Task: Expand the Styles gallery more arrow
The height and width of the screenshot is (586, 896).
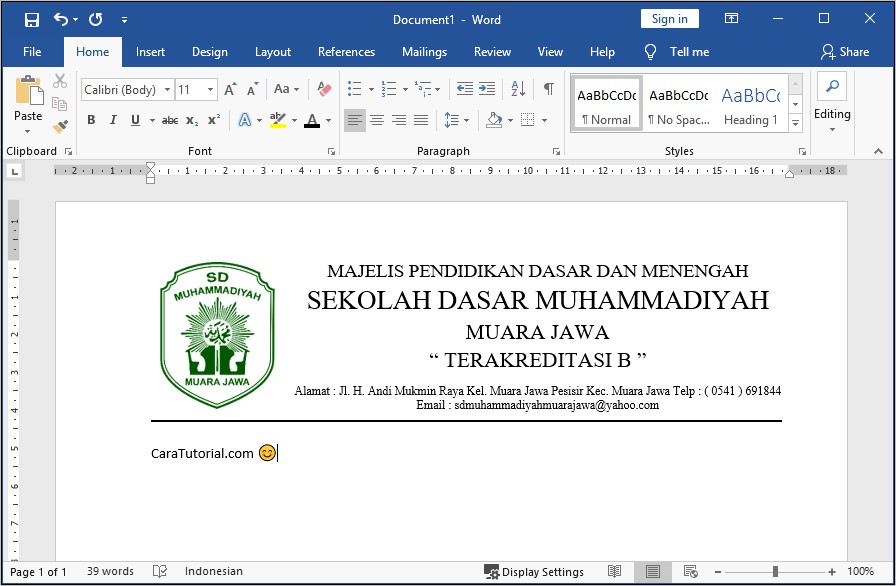Action: pos(795,124)
